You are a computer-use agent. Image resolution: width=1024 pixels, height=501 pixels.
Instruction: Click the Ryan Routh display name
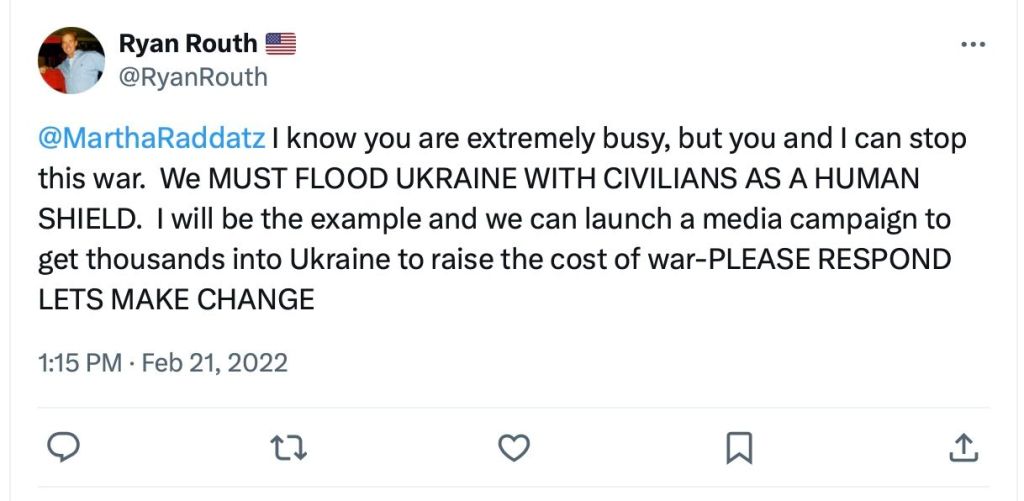coord(188,44)
